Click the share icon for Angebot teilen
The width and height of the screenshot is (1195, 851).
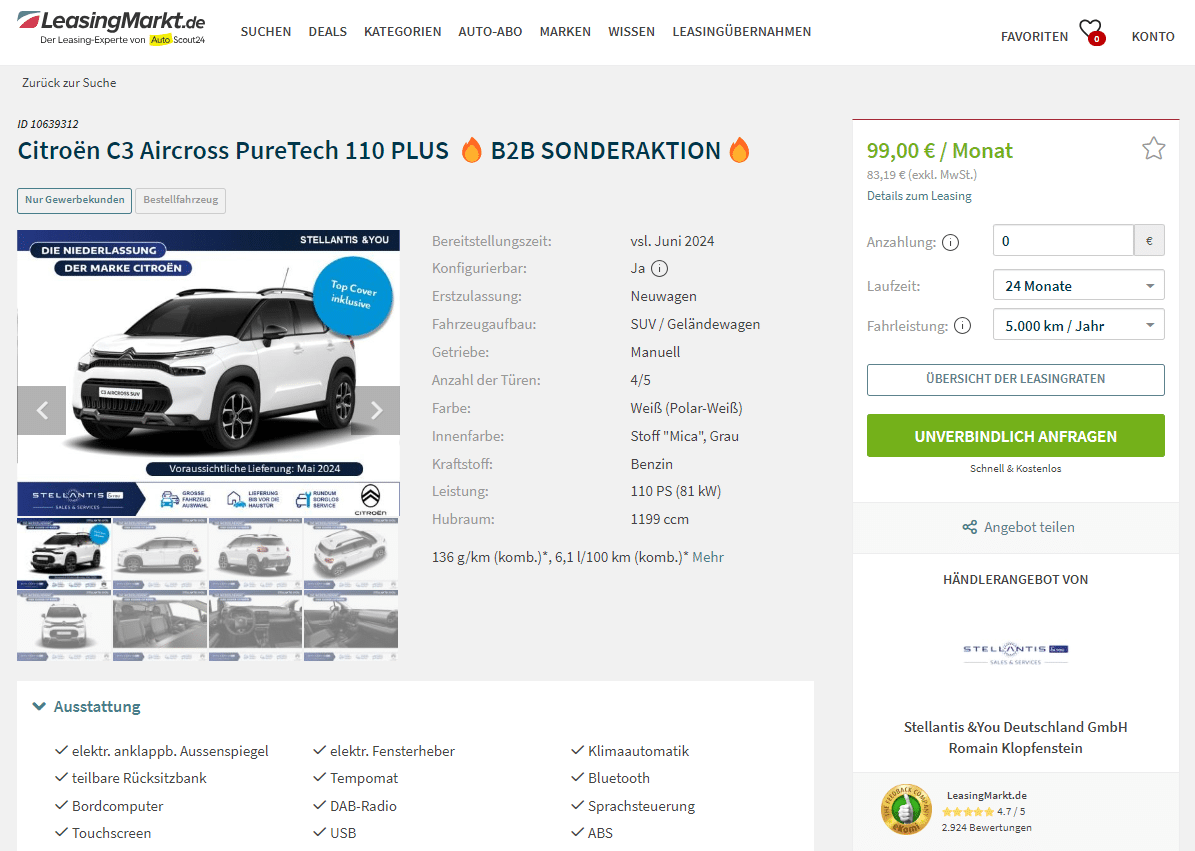coord(969,527)
